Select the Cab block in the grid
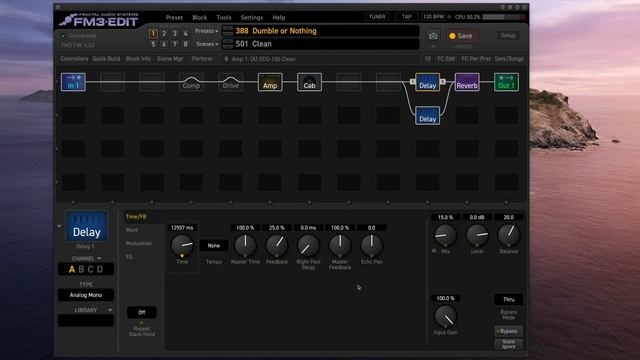Image resolution: width=640 pixels, height=360 pixels. click(x=309, y=82)
